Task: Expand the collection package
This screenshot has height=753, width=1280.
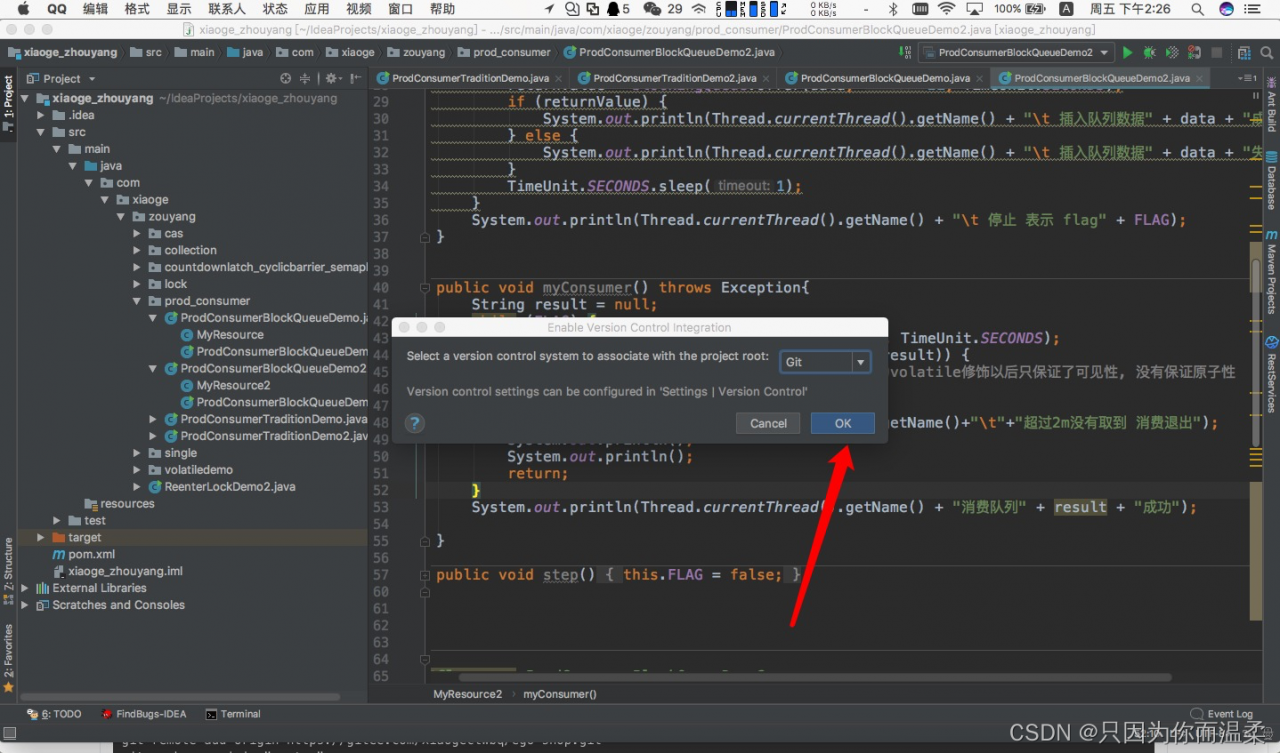Action: [137, 250]
